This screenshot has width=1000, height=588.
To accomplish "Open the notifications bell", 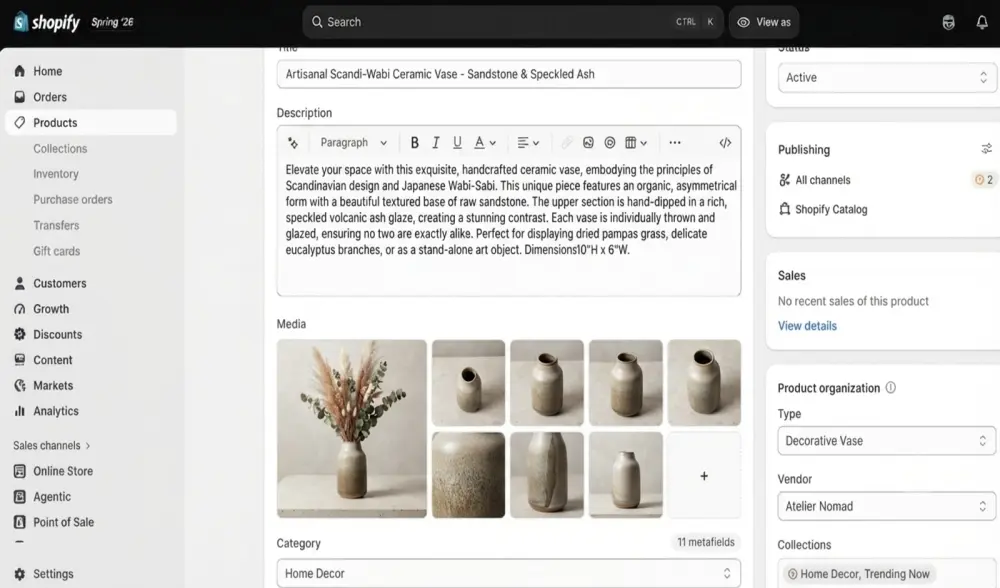I will 982,22.
